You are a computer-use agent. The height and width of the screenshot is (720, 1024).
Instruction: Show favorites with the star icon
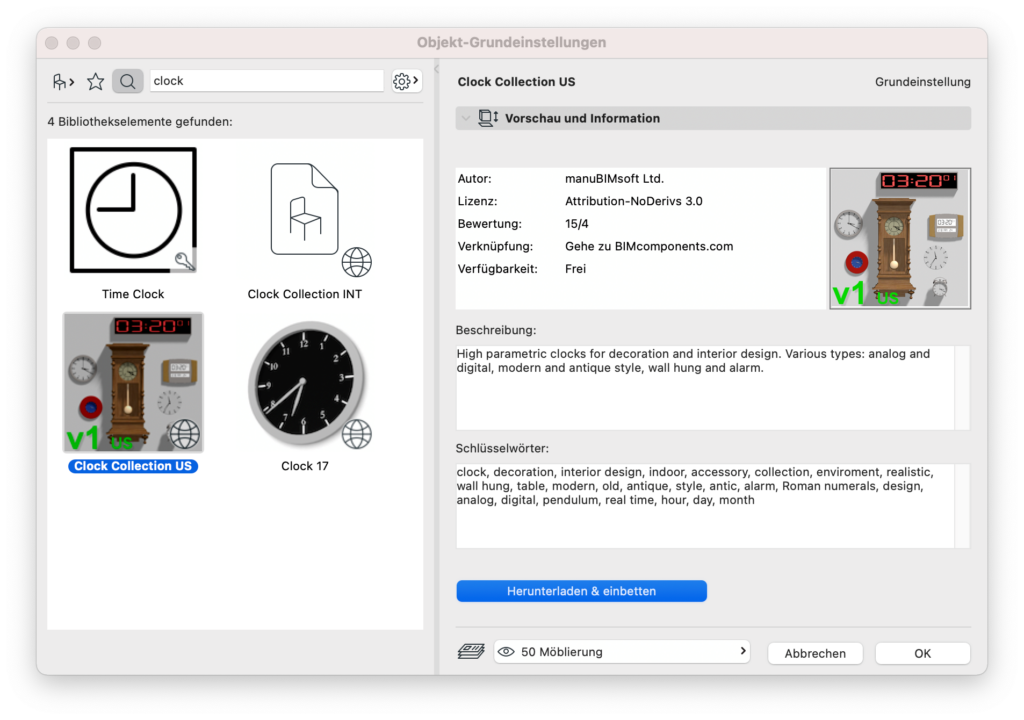95,82
